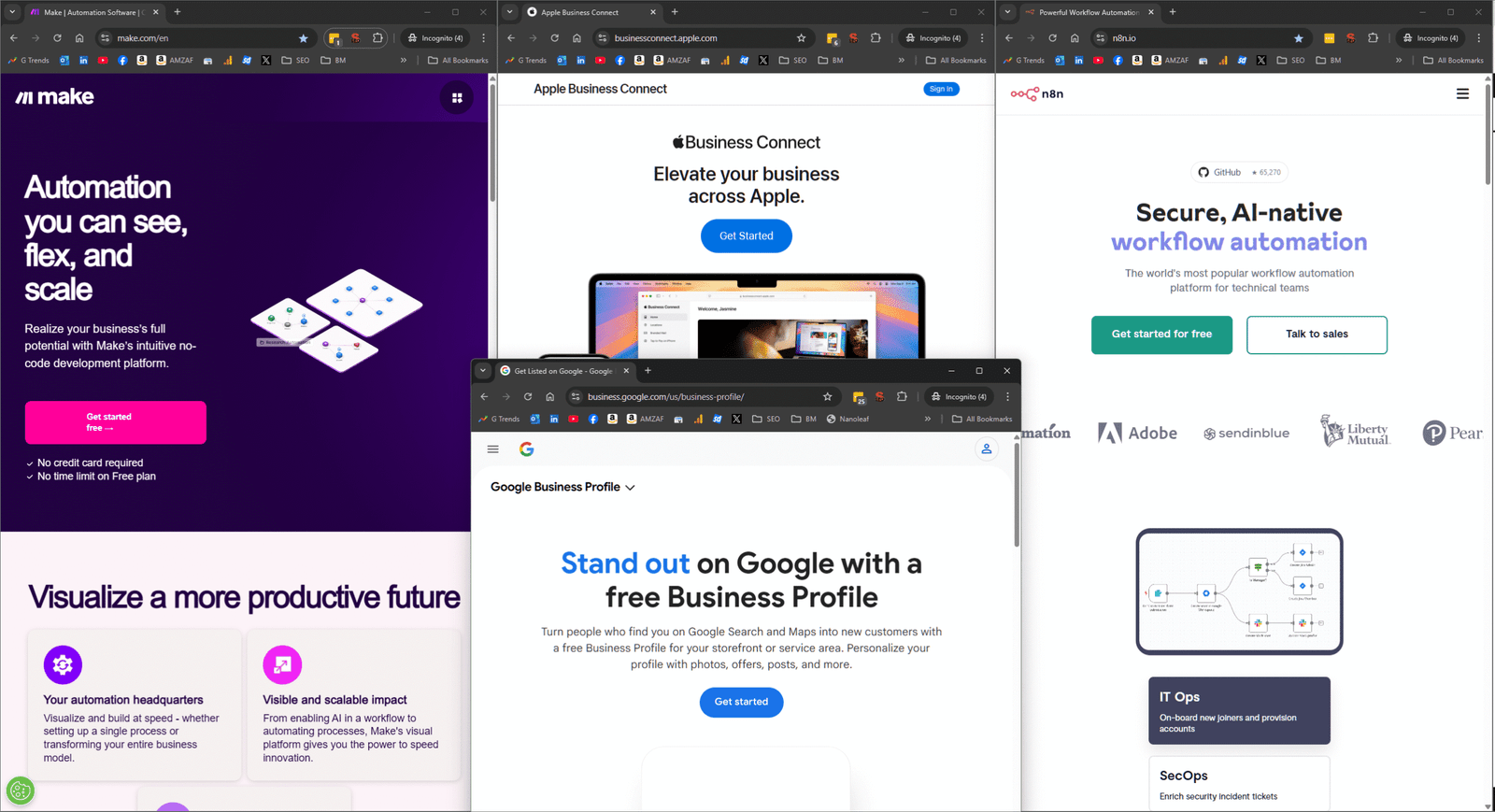Open Nanoleaf bookmark in Google Business window
The image size is (1495, 812).
pos(847,419)
